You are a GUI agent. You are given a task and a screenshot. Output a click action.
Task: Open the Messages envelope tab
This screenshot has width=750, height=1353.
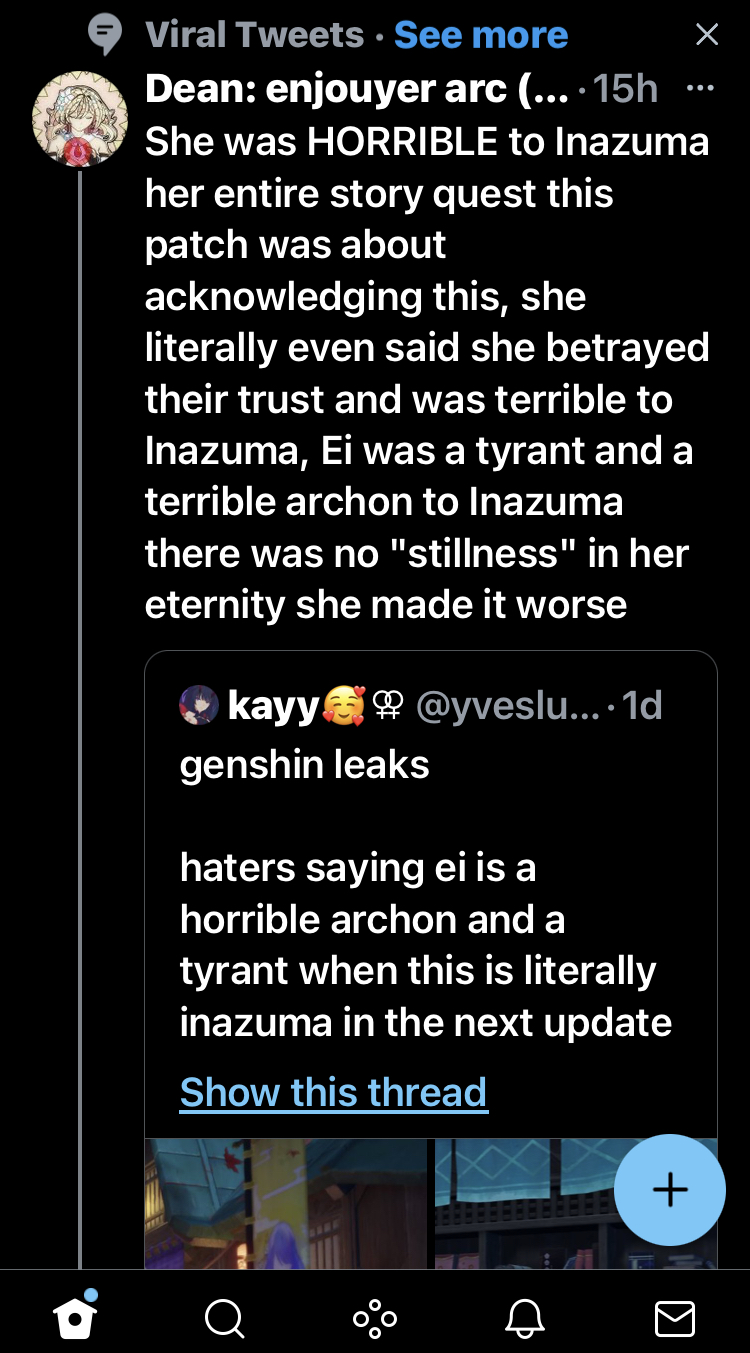tap(674, 1318)
